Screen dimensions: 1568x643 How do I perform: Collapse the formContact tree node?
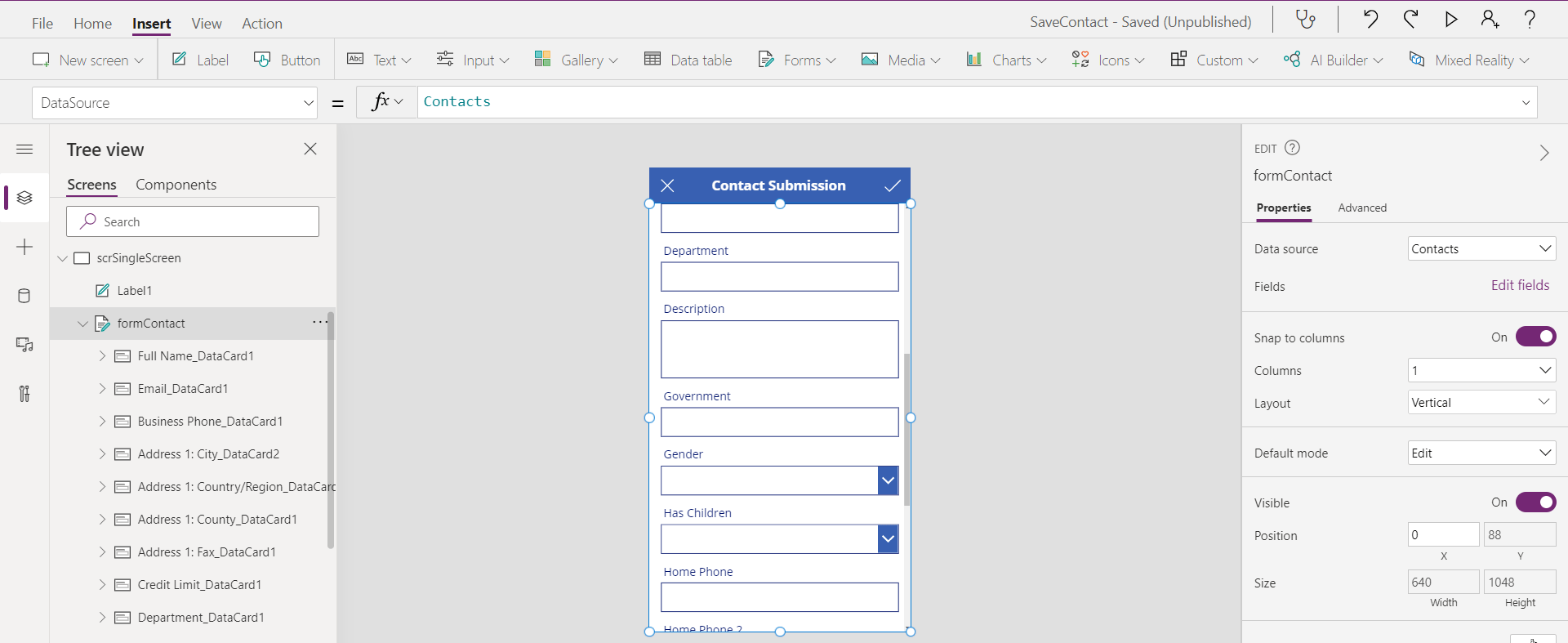coord(82,324)
